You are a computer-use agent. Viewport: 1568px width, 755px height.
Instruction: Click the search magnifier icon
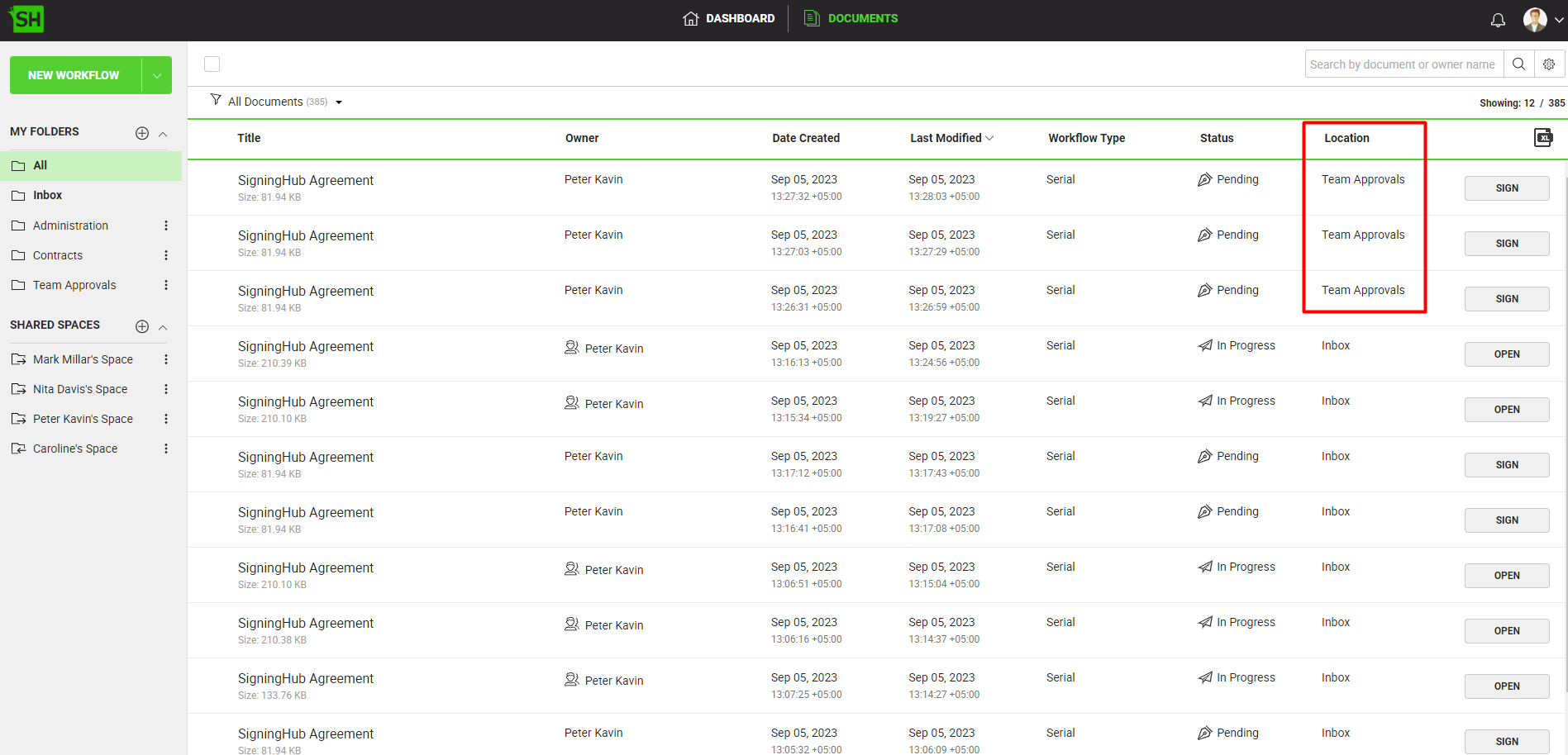tap(1518, 64)
